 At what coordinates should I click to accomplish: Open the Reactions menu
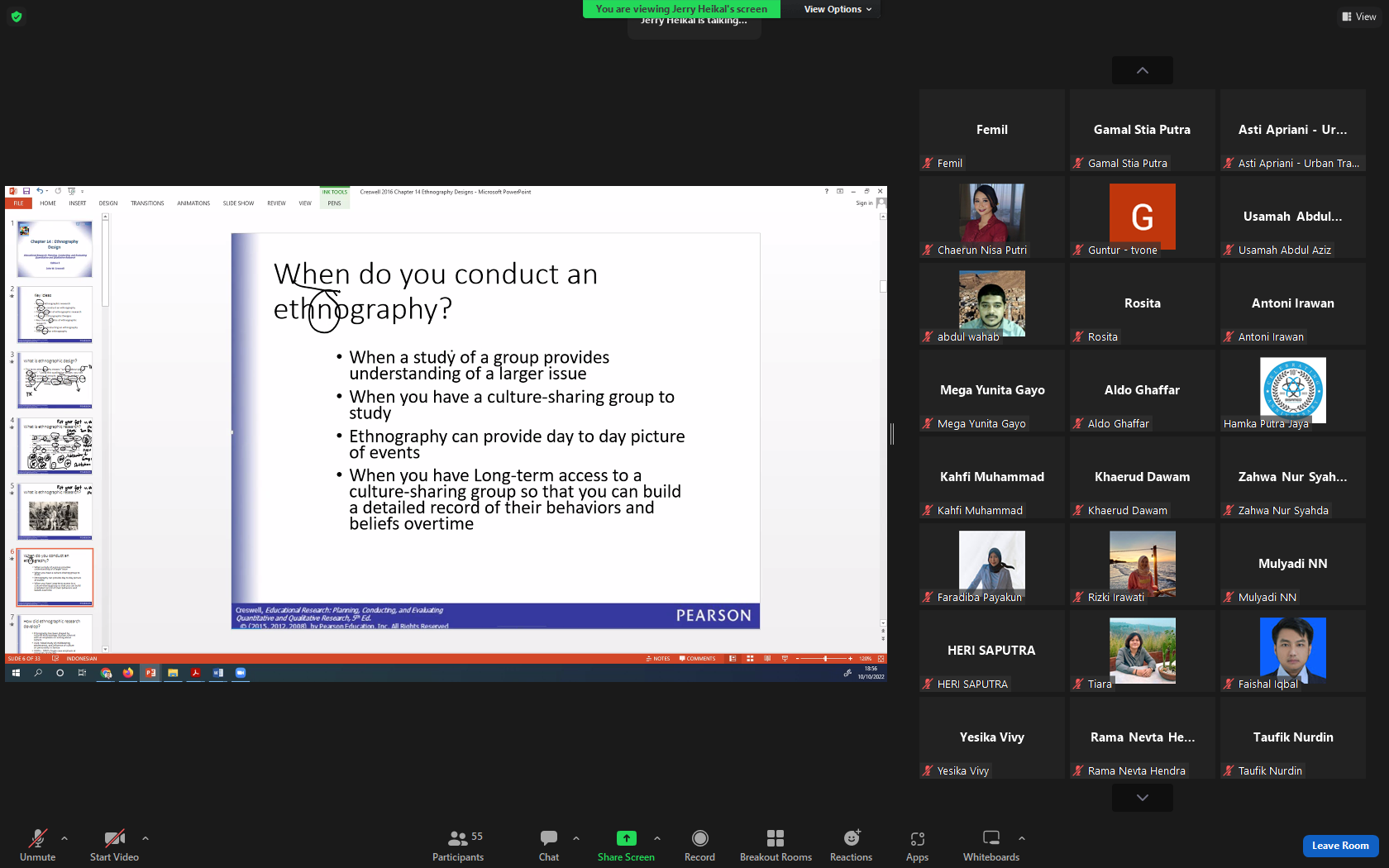click(x=851, y=845)
